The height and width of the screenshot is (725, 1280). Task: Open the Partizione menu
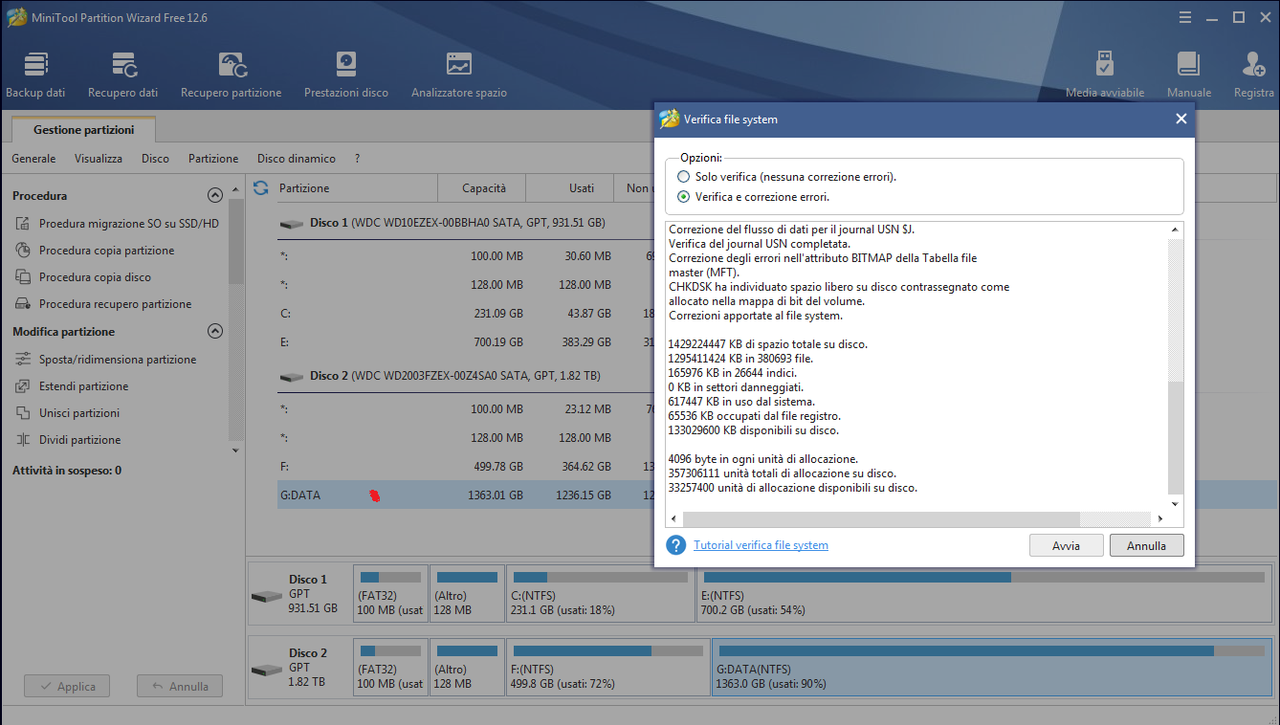click(x=213, y=159)
